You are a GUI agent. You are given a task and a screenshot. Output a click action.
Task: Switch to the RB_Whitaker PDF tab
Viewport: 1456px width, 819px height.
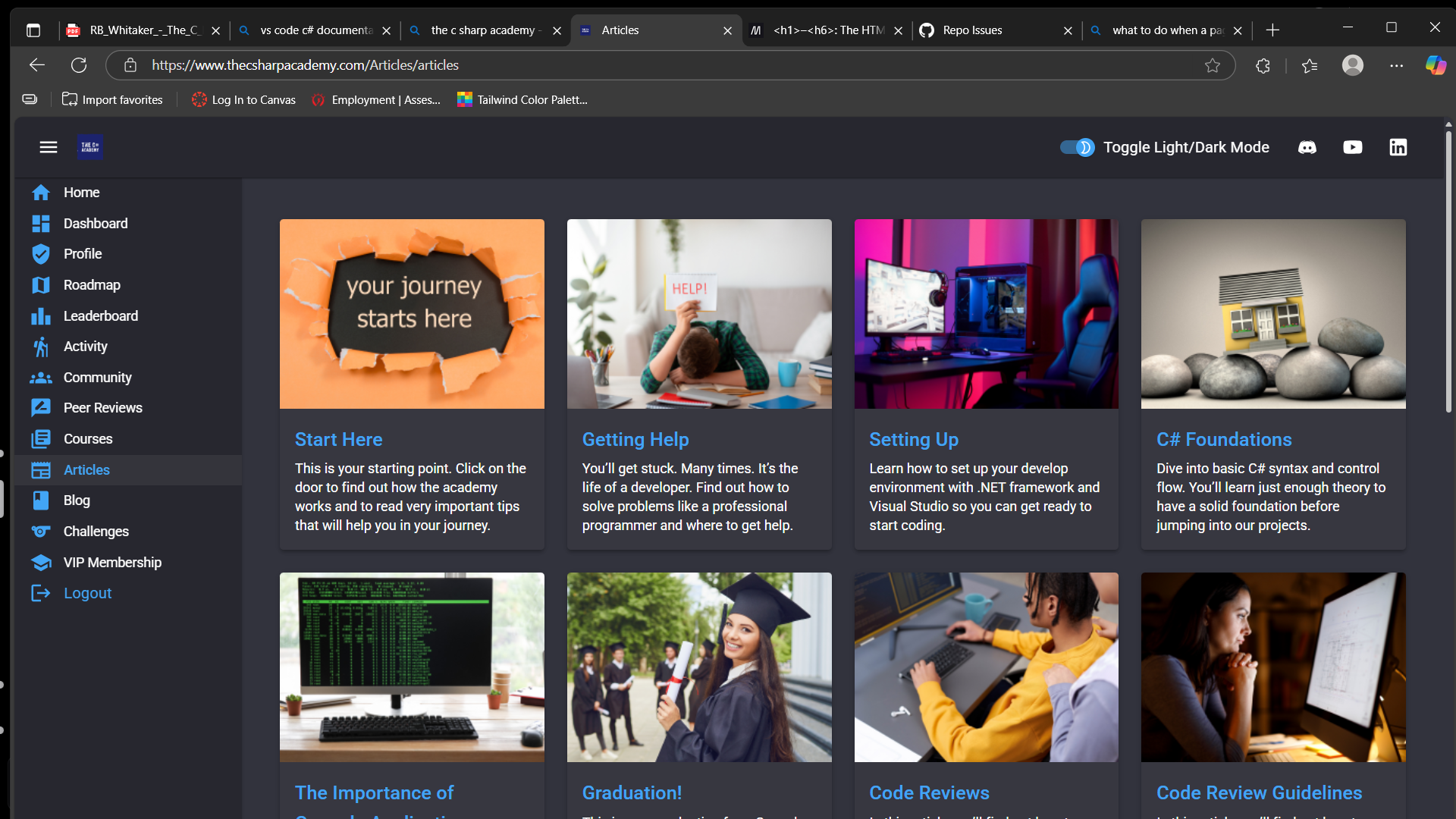[144, 30]
